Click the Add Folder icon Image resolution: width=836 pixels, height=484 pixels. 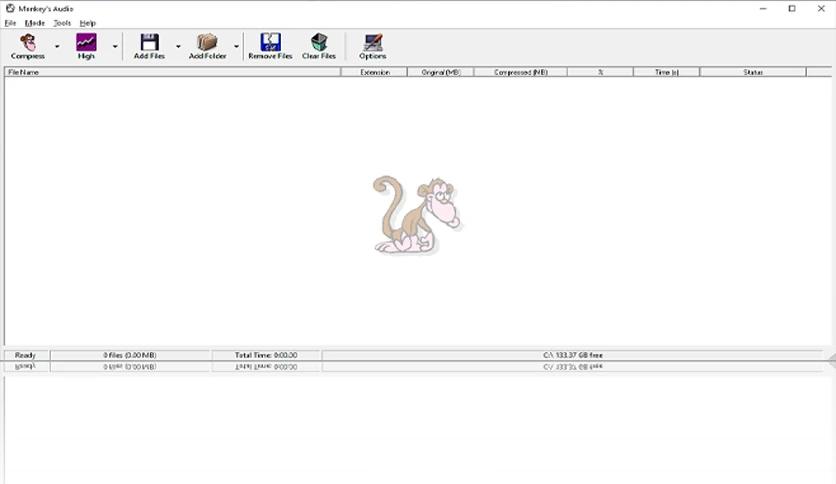tap(207, 42)
